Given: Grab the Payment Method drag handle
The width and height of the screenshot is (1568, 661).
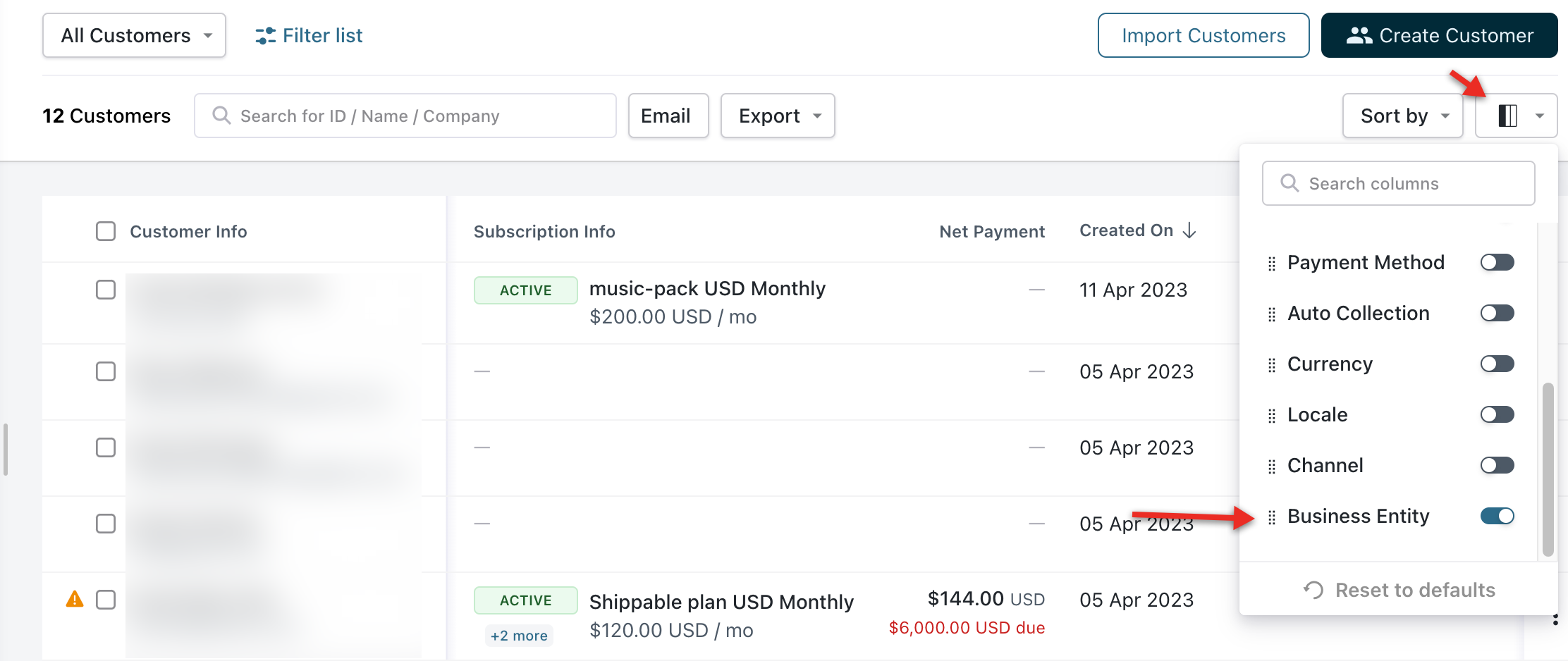Looking at the screenshot, I should click(1271, 264).
